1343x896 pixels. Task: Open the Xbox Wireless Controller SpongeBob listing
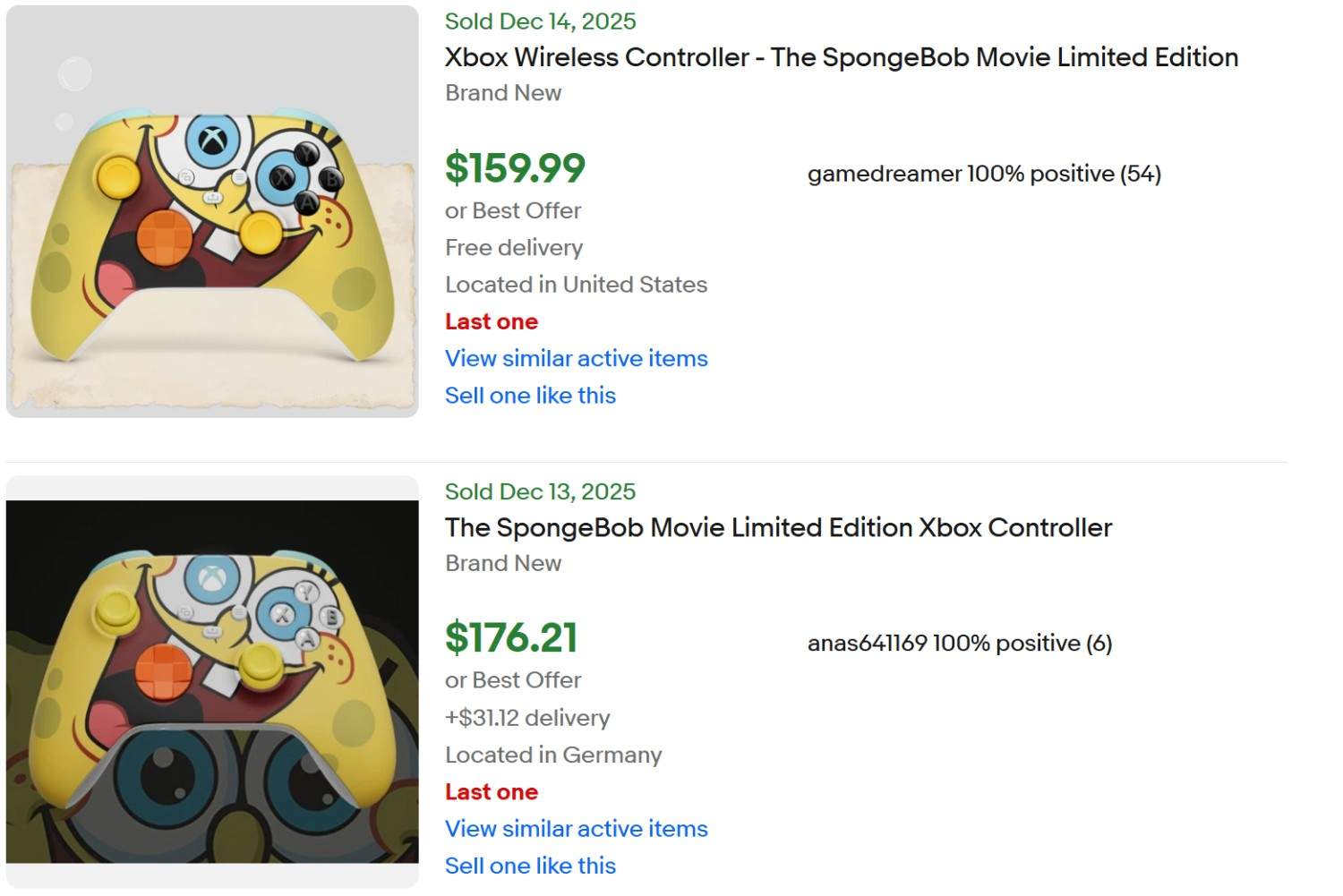(x=840, y=57)
